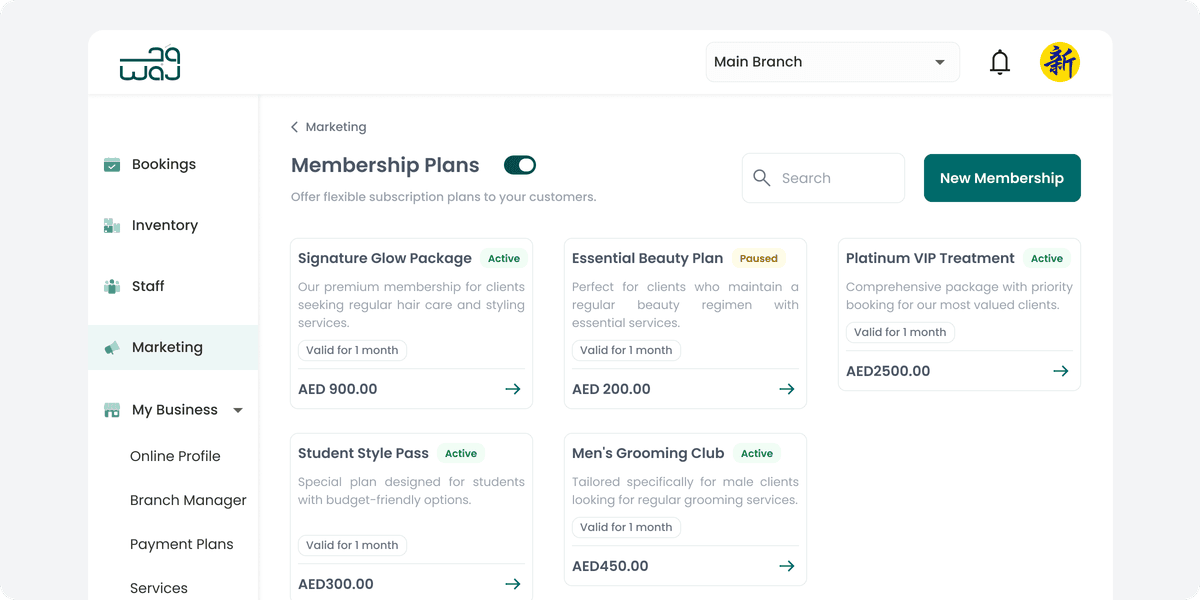The height and width of the screenshot is (600, 1200).
Task: Click the New Membership button
Action: 1002,177
